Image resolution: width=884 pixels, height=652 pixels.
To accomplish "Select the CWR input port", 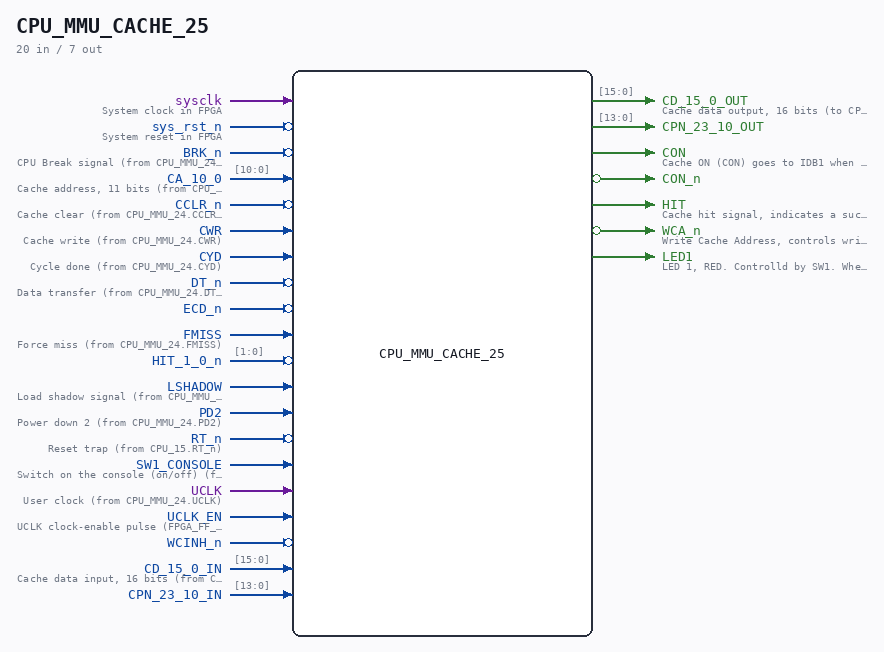I will tap(210, 230).
